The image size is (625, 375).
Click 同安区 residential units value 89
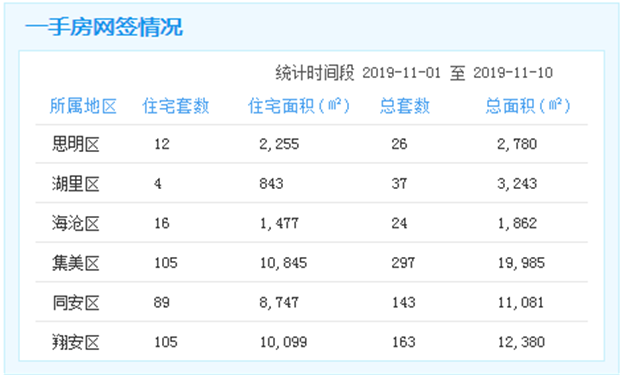pos(162,302)
